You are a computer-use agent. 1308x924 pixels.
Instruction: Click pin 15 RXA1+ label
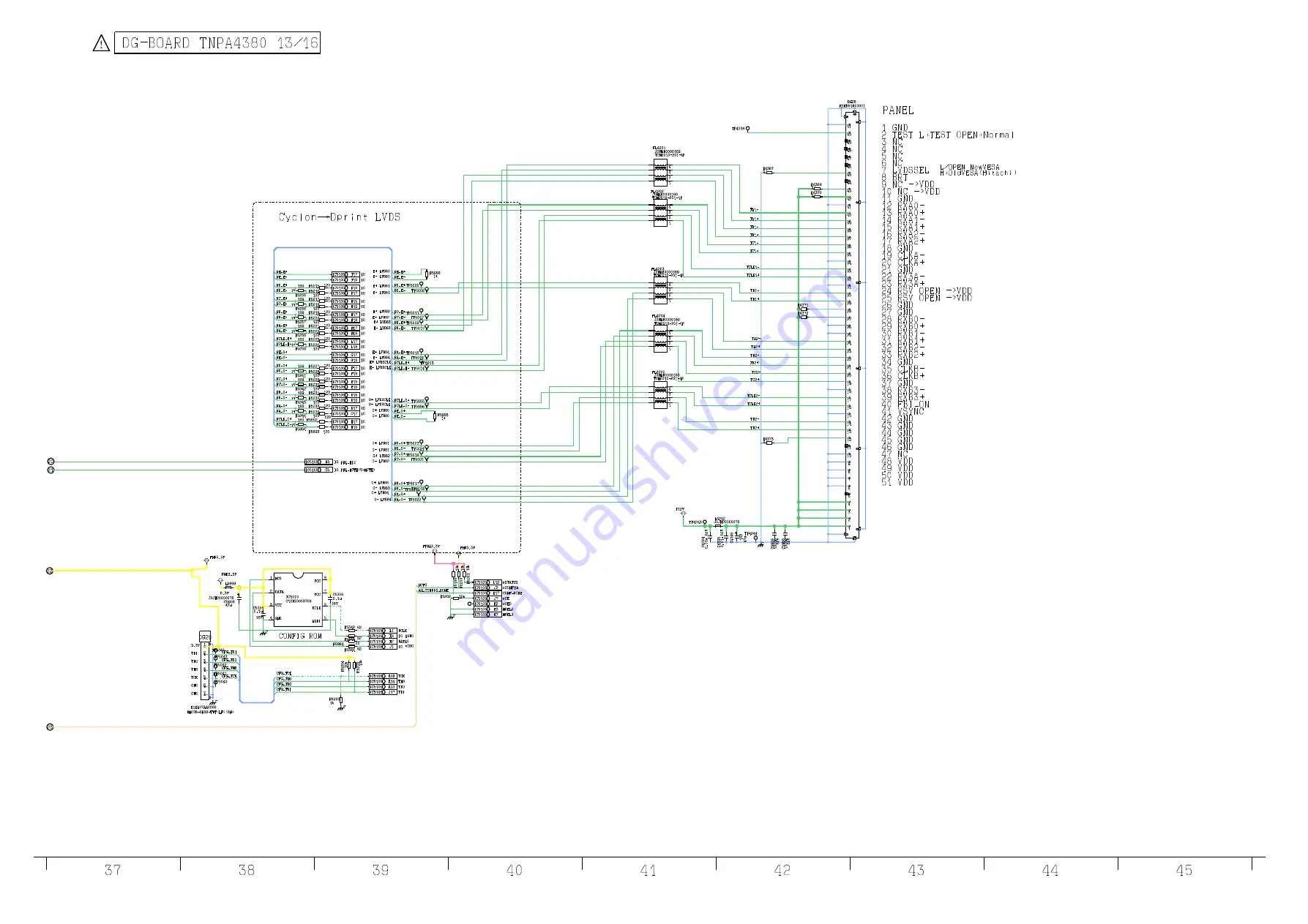tap(903, 227)
